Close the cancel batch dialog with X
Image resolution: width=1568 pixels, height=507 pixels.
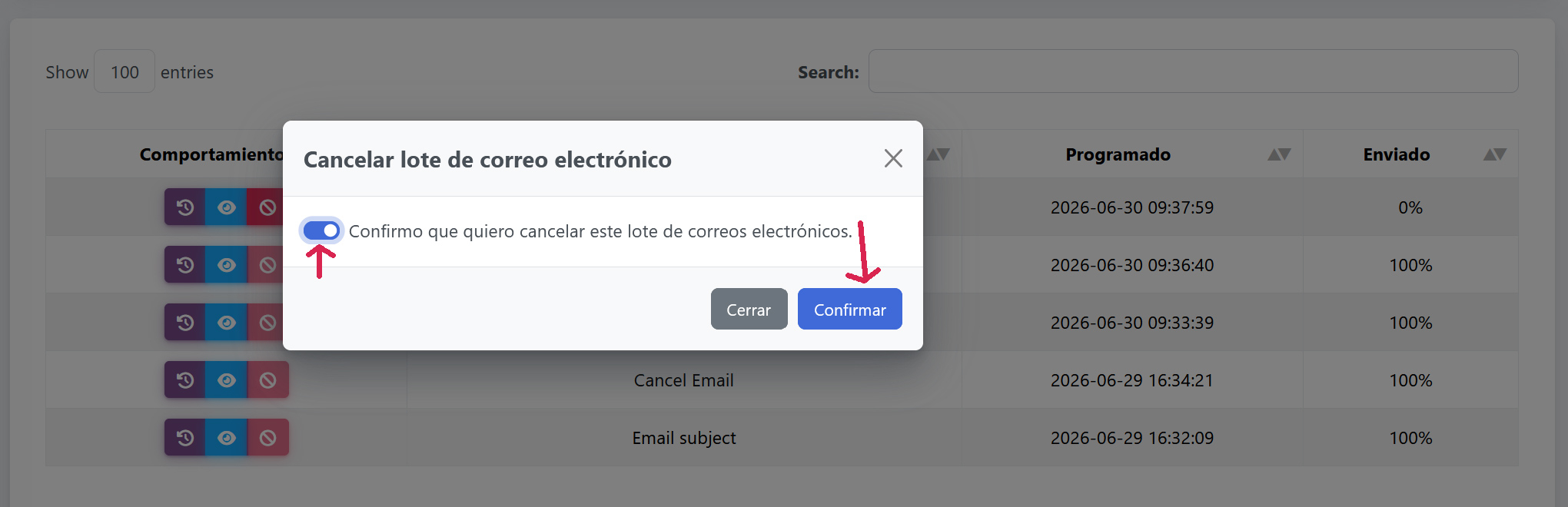(x=892, y=158)
